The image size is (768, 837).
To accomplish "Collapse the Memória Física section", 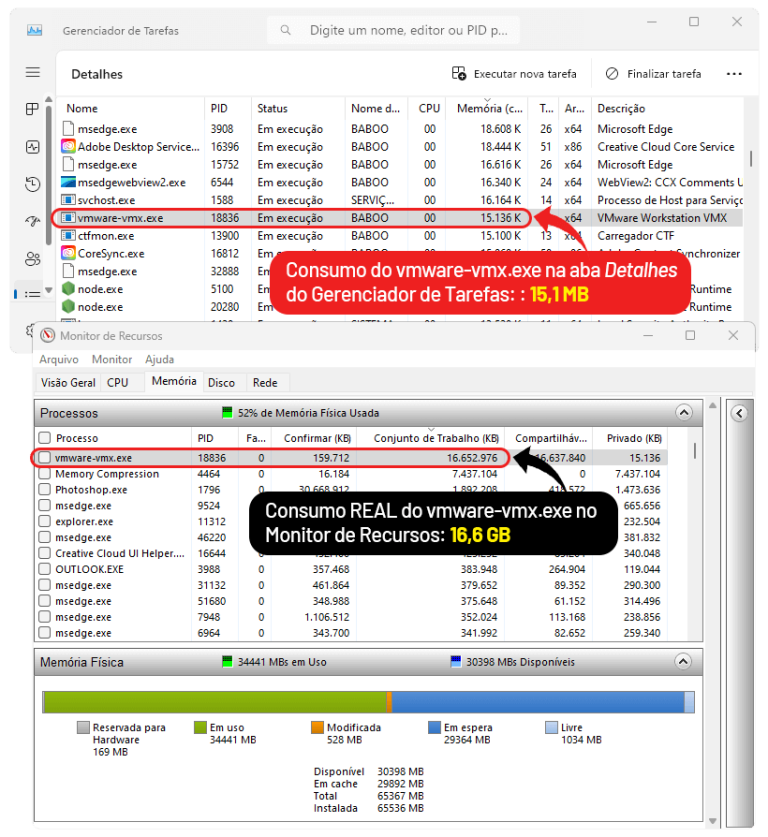I will point(684,661).
